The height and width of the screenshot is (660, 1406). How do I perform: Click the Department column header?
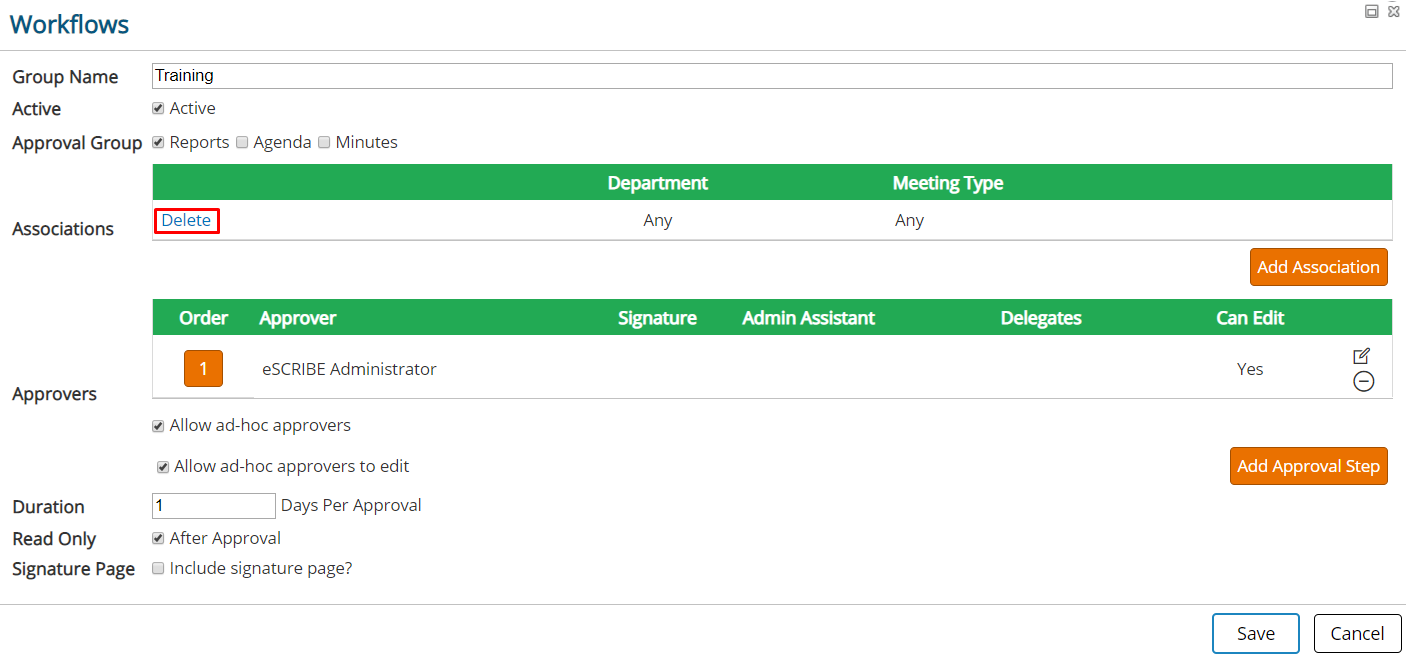point(657,183)
